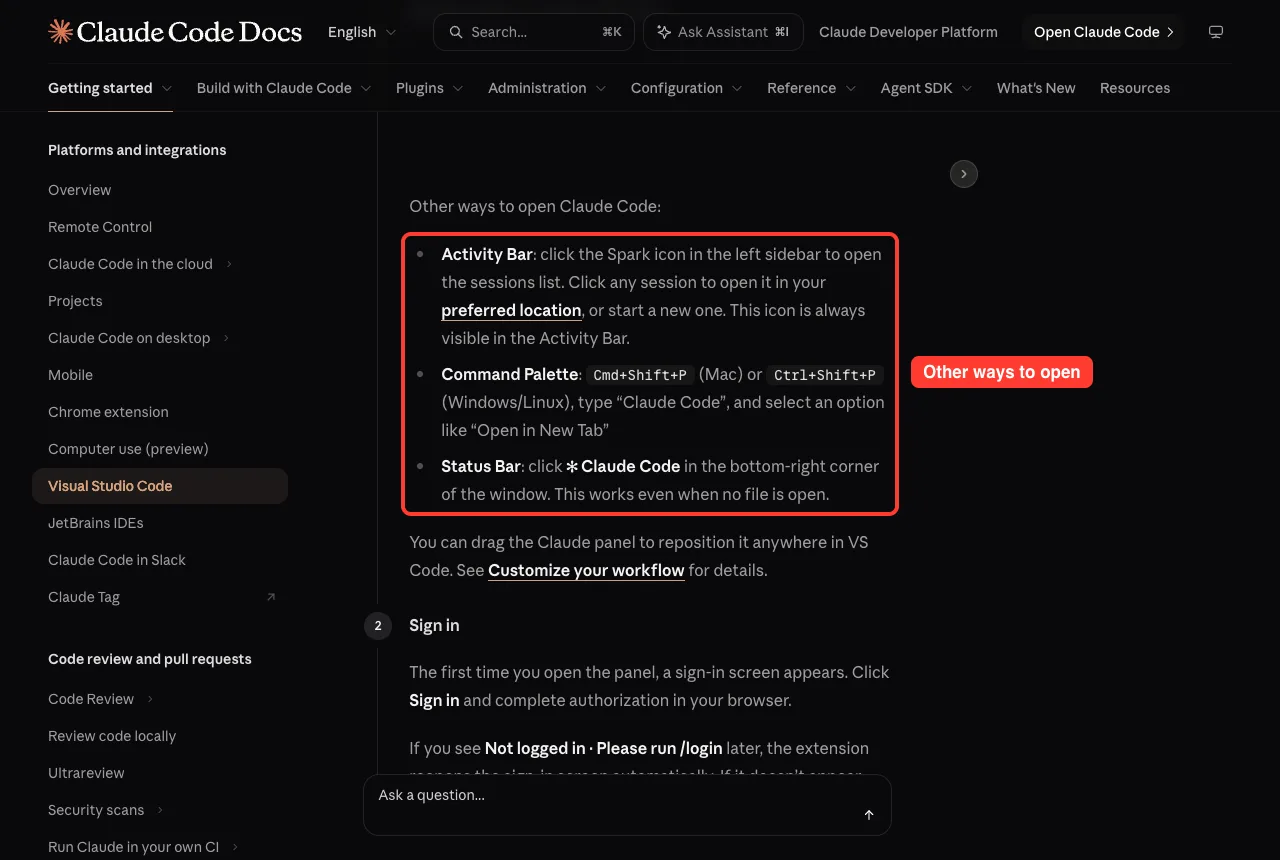Open the Reference dropdown menu
This screenshot has width=1280, height=860.
pos(812,88)
